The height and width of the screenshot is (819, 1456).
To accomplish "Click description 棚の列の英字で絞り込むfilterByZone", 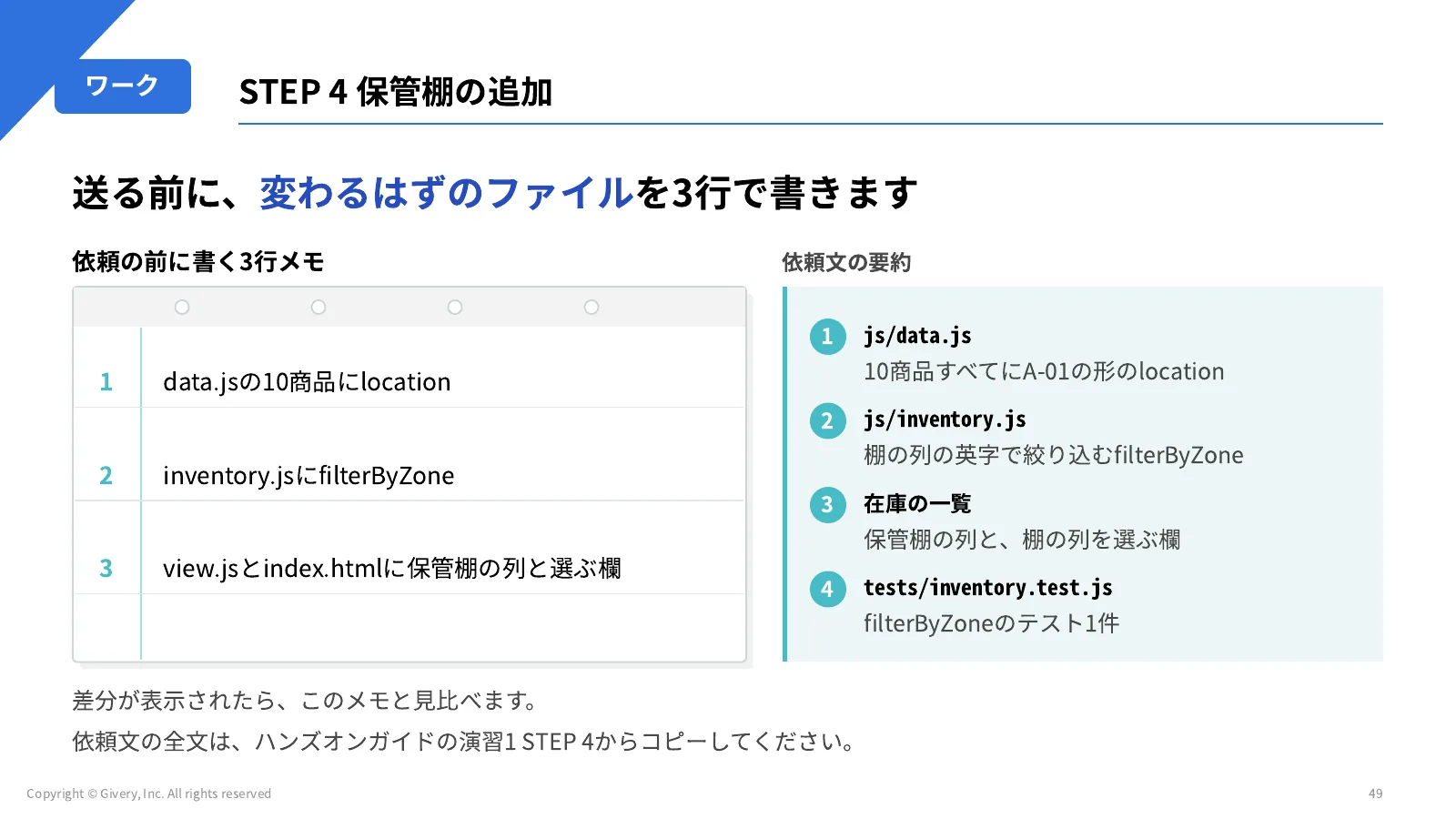I will (1054, 456).
